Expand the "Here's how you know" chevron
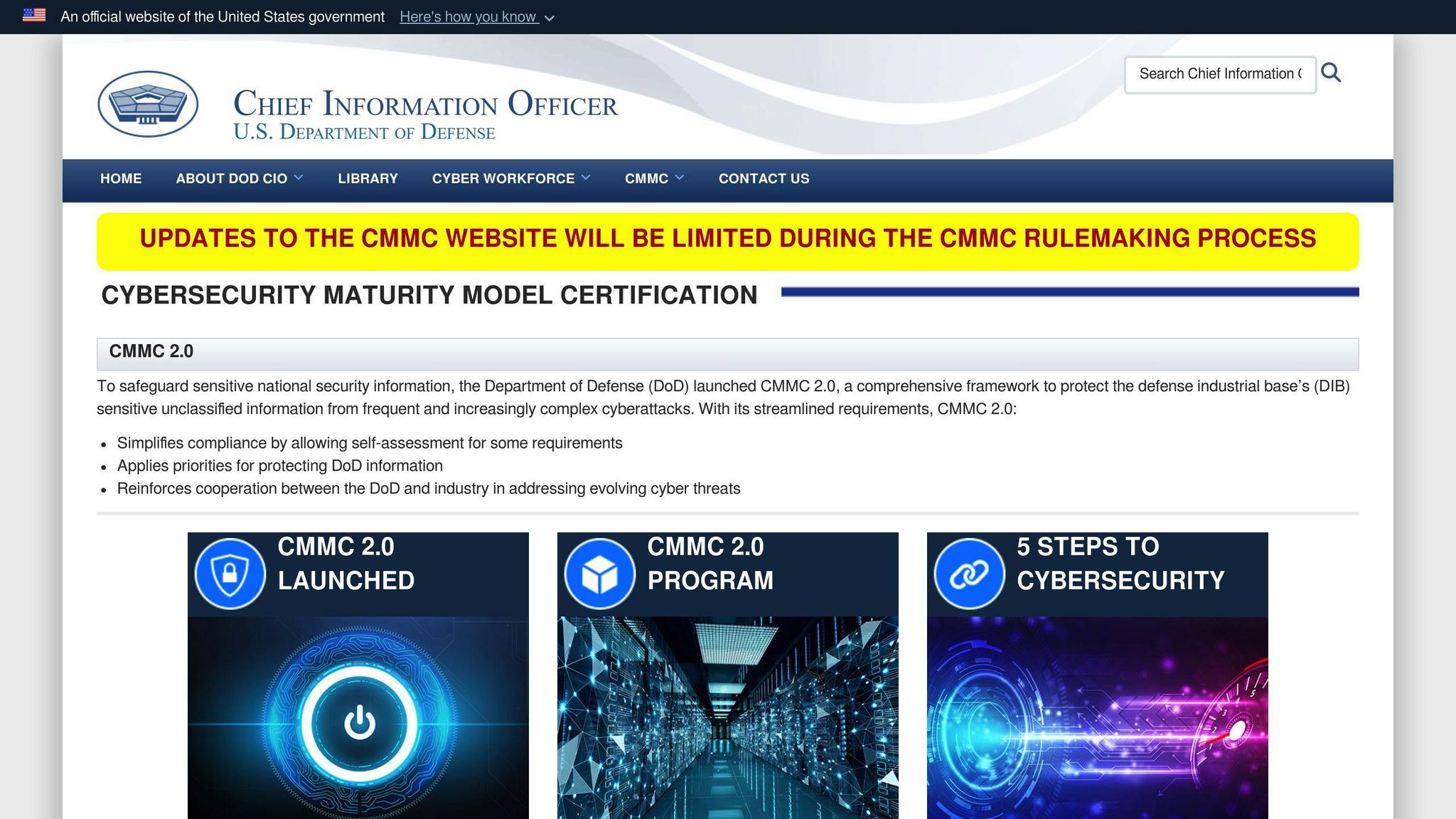1456x819 pixels. (x=549, y=18)
